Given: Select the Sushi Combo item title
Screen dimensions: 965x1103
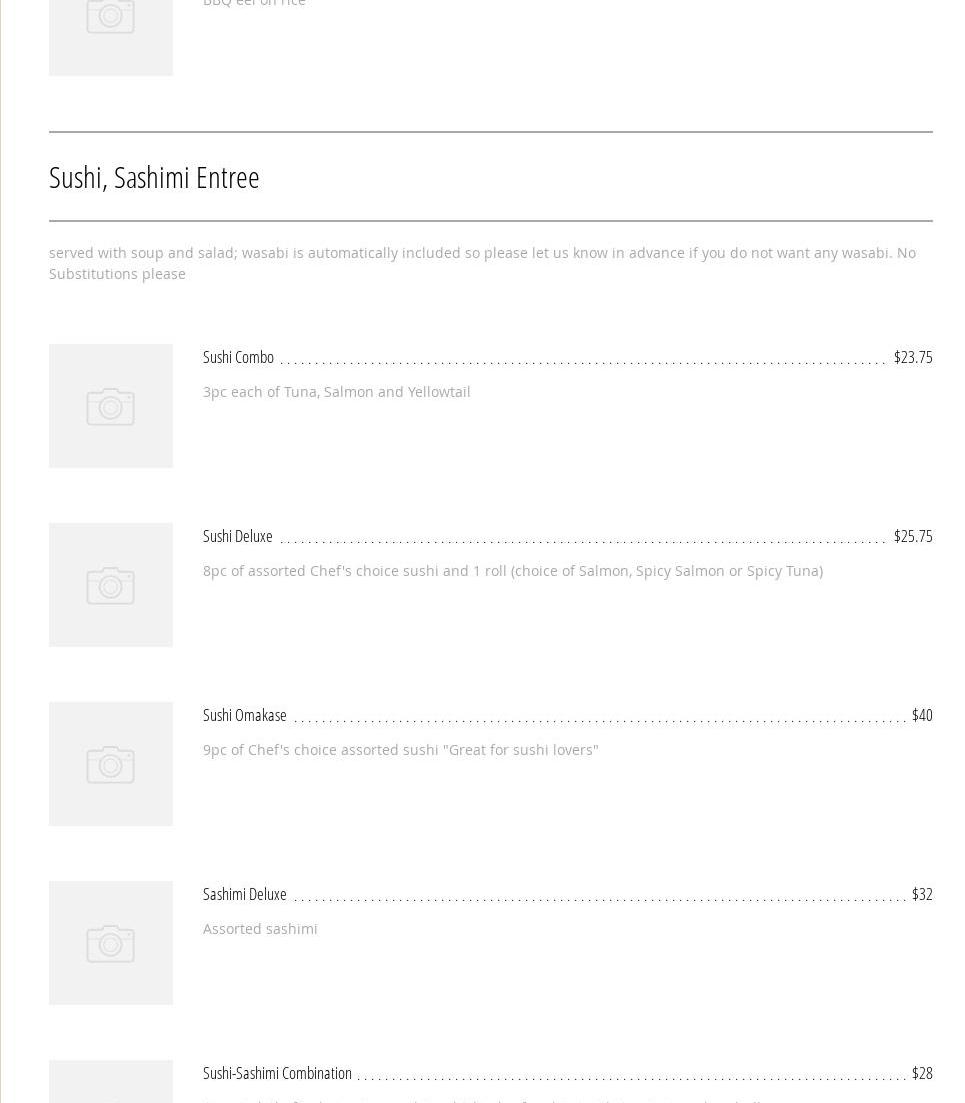Looking at the screenshot, I should coord(238,357).
